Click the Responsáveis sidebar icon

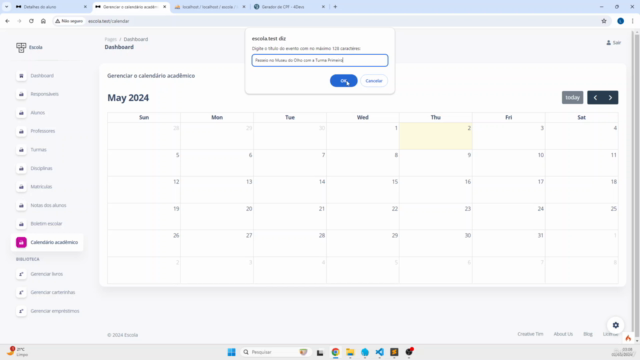(21, 94)
